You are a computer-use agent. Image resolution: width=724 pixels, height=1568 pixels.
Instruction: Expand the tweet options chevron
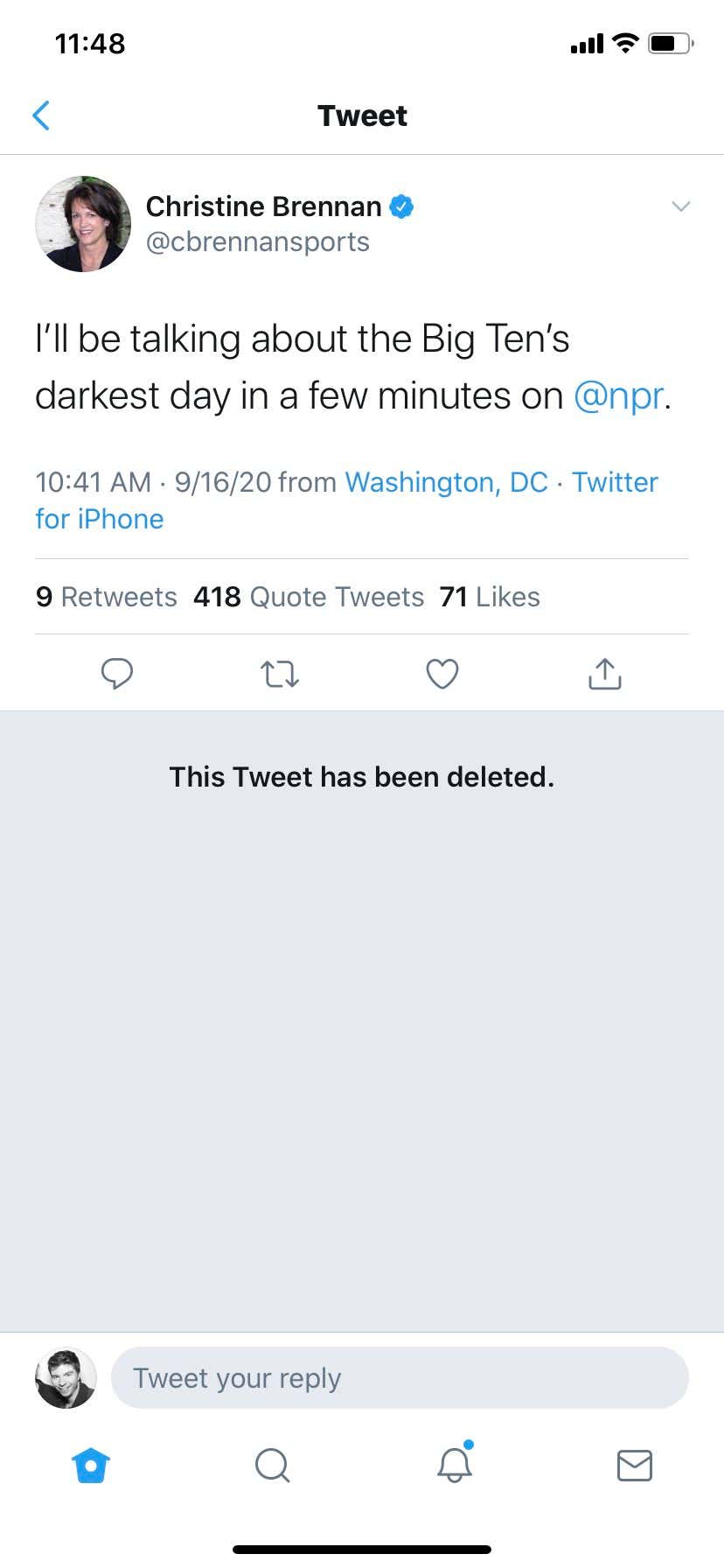[680, 206]
